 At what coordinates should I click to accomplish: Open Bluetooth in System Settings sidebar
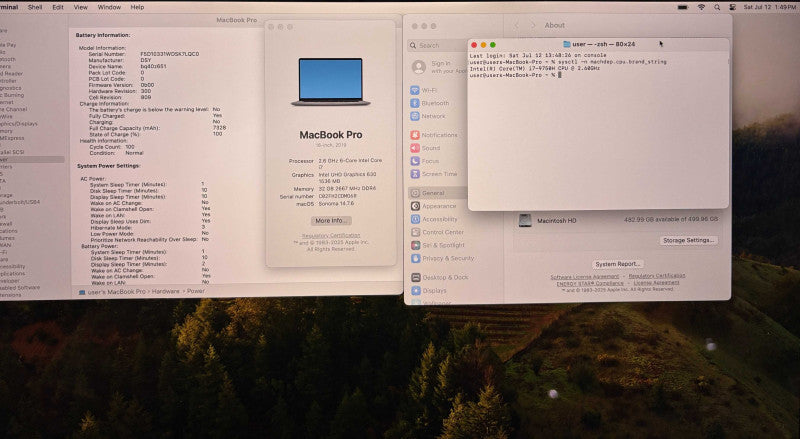430,103
